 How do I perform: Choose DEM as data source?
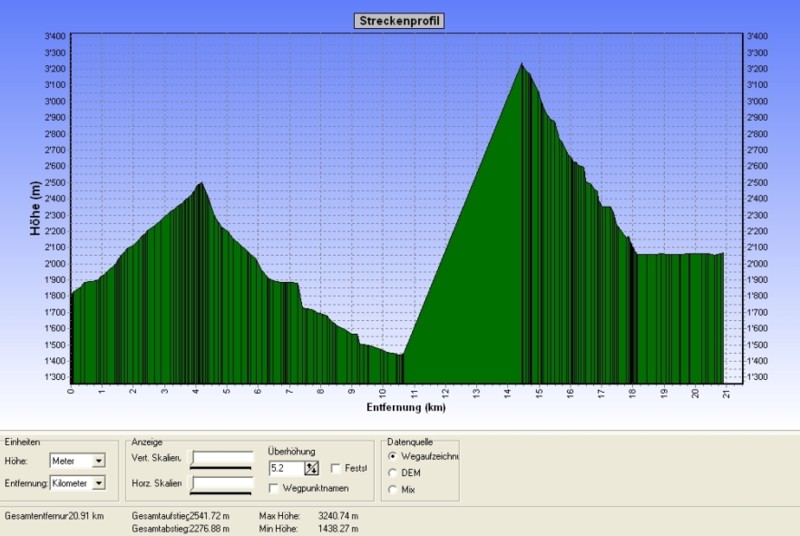tap(392, 472)
